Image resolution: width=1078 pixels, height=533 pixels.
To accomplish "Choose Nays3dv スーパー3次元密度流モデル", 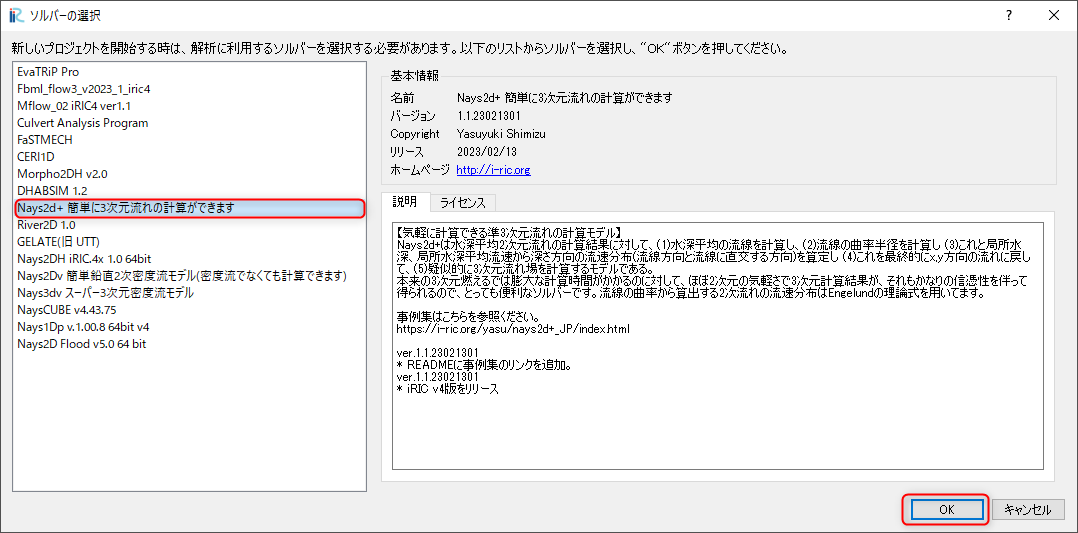I will (189, 292).
